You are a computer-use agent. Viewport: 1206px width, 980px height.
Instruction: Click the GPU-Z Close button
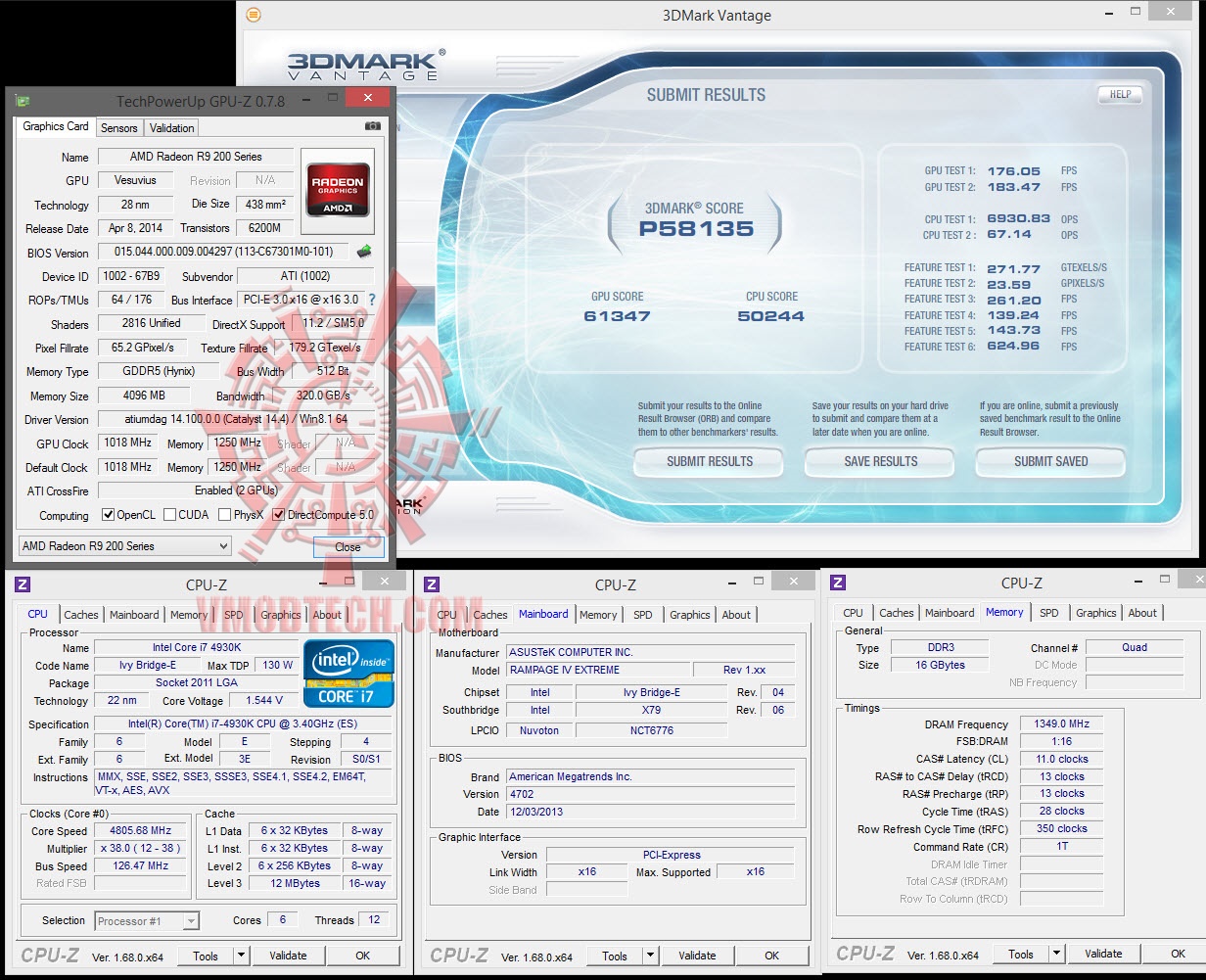[348, 547]
